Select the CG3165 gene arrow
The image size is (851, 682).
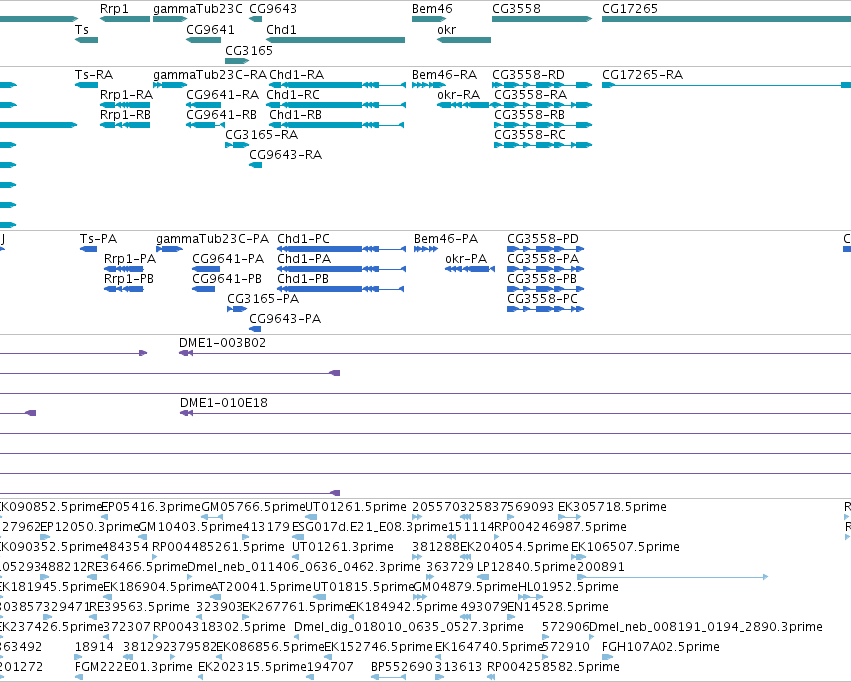tap(237, 60)
